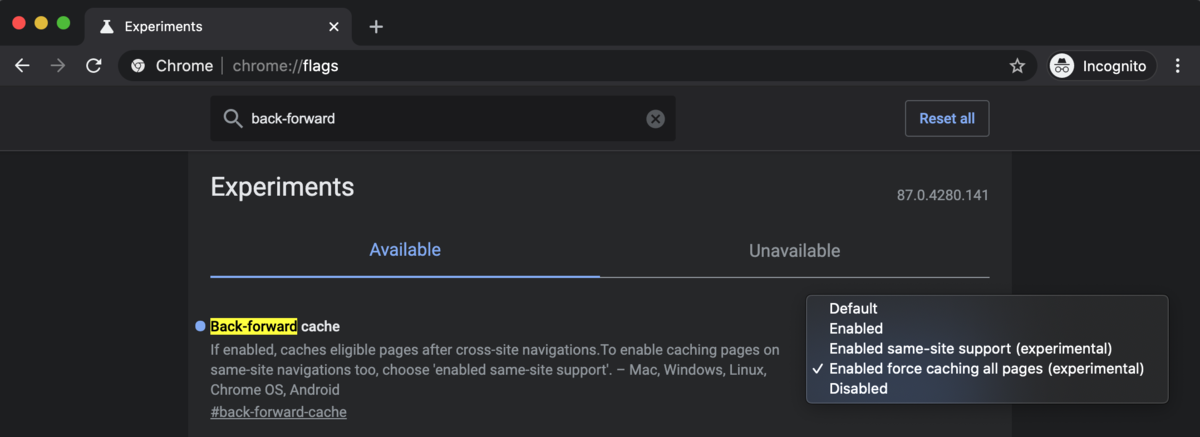Screen dimensions: 1200x437
Task: Click the chrome://flags address bar
Action: click(575, 66)
